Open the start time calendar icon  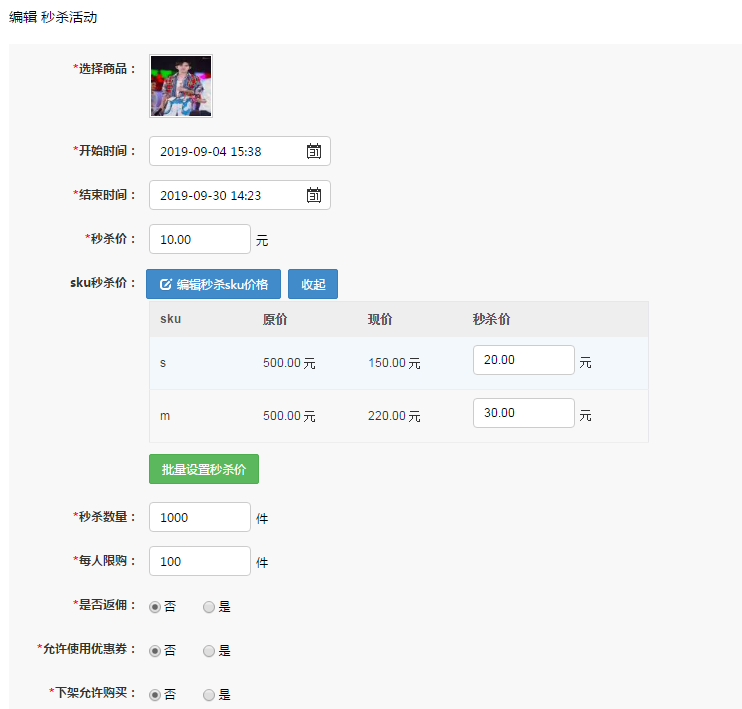pos(314,151)
